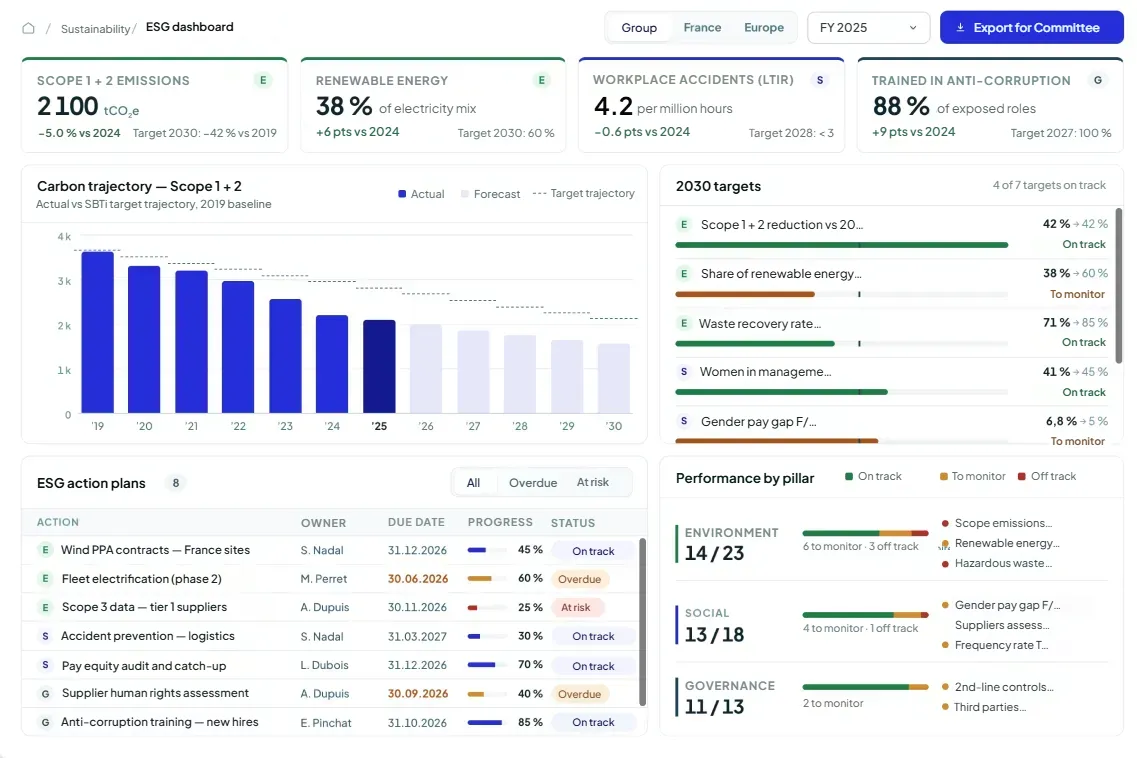This screenshot has width=1137, height=758.
Task: Show All action plans filter
Action: [474, 482]
